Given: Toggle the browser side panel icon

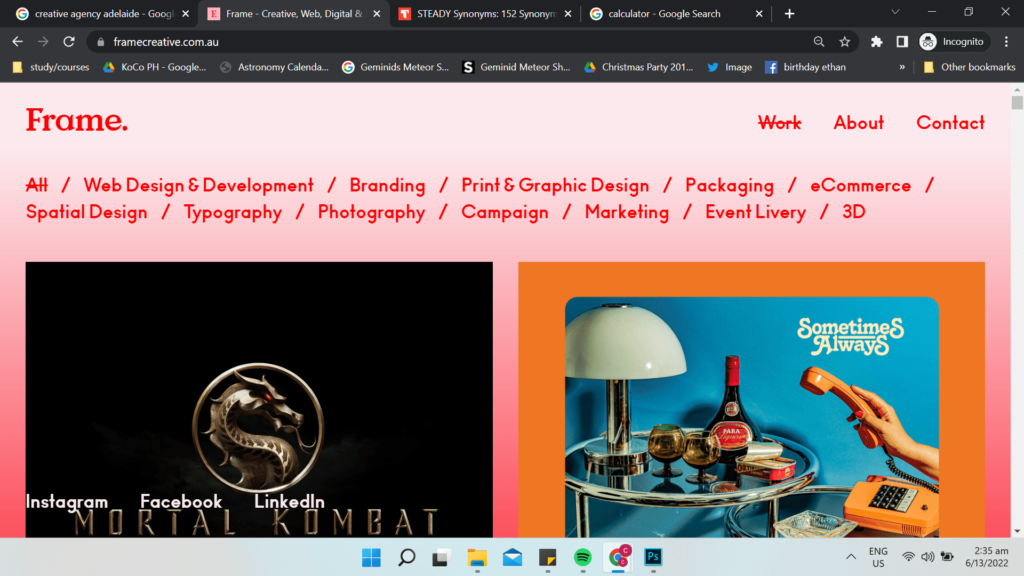Looking at the screenshot, I should [x=902, y=42].
